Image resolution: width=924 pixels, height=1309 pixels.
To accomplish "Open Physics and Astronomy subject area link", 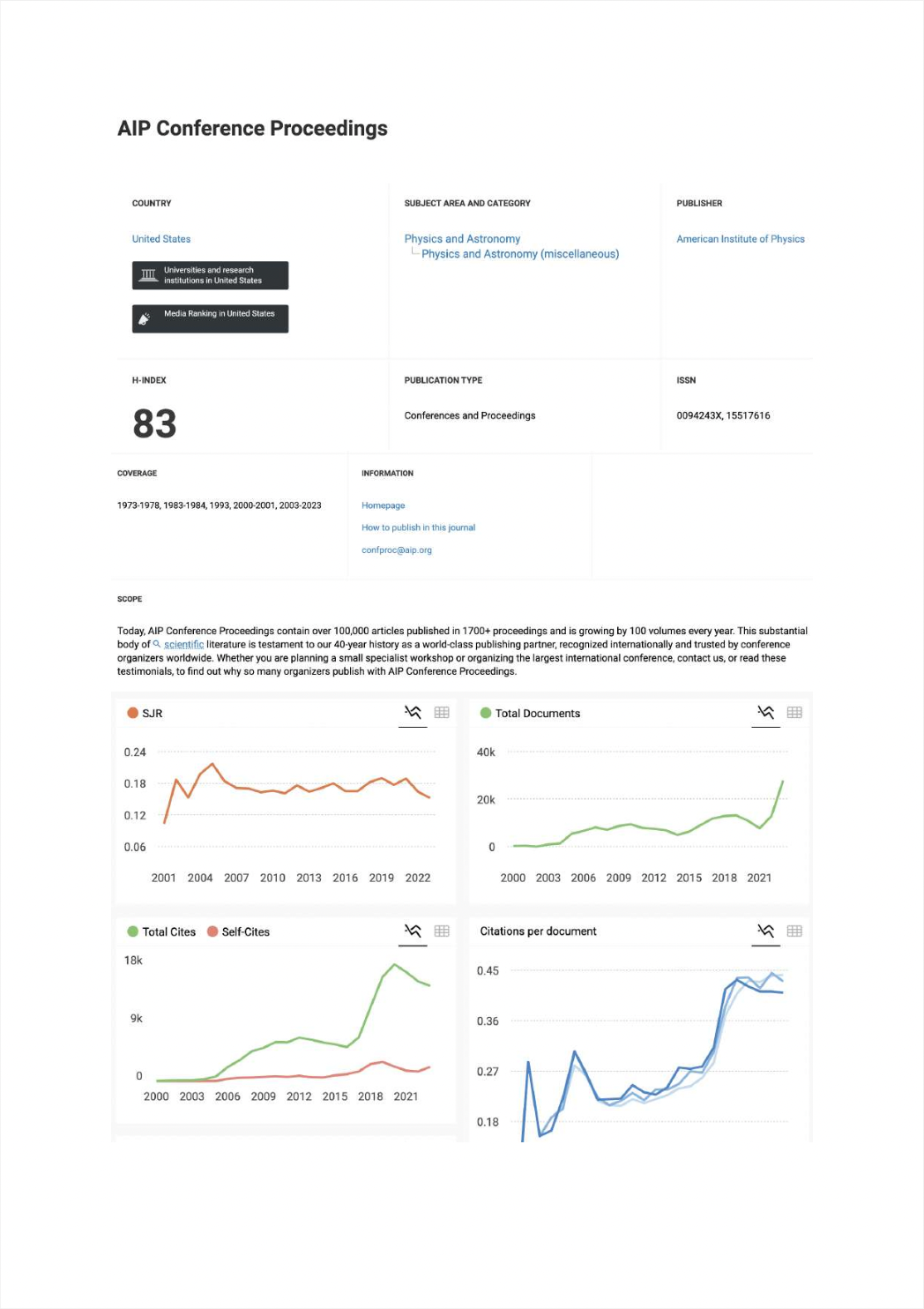I will (462, 239).
